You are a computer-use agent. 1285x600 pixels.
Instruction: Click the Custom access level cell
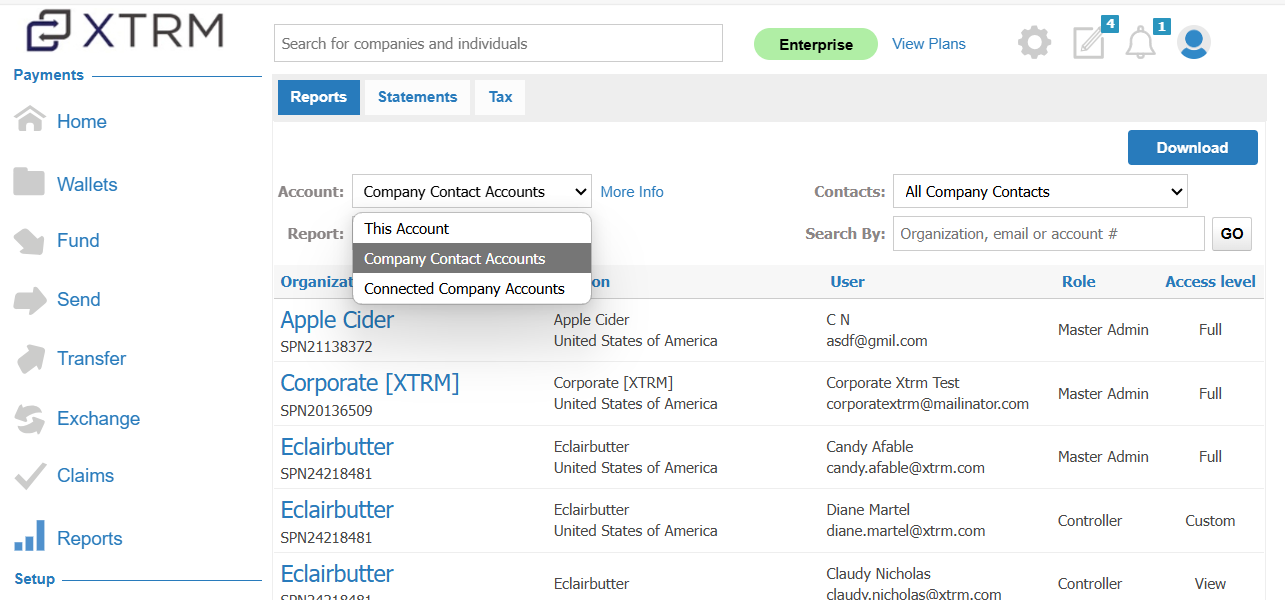click(x=1210, y=520)
